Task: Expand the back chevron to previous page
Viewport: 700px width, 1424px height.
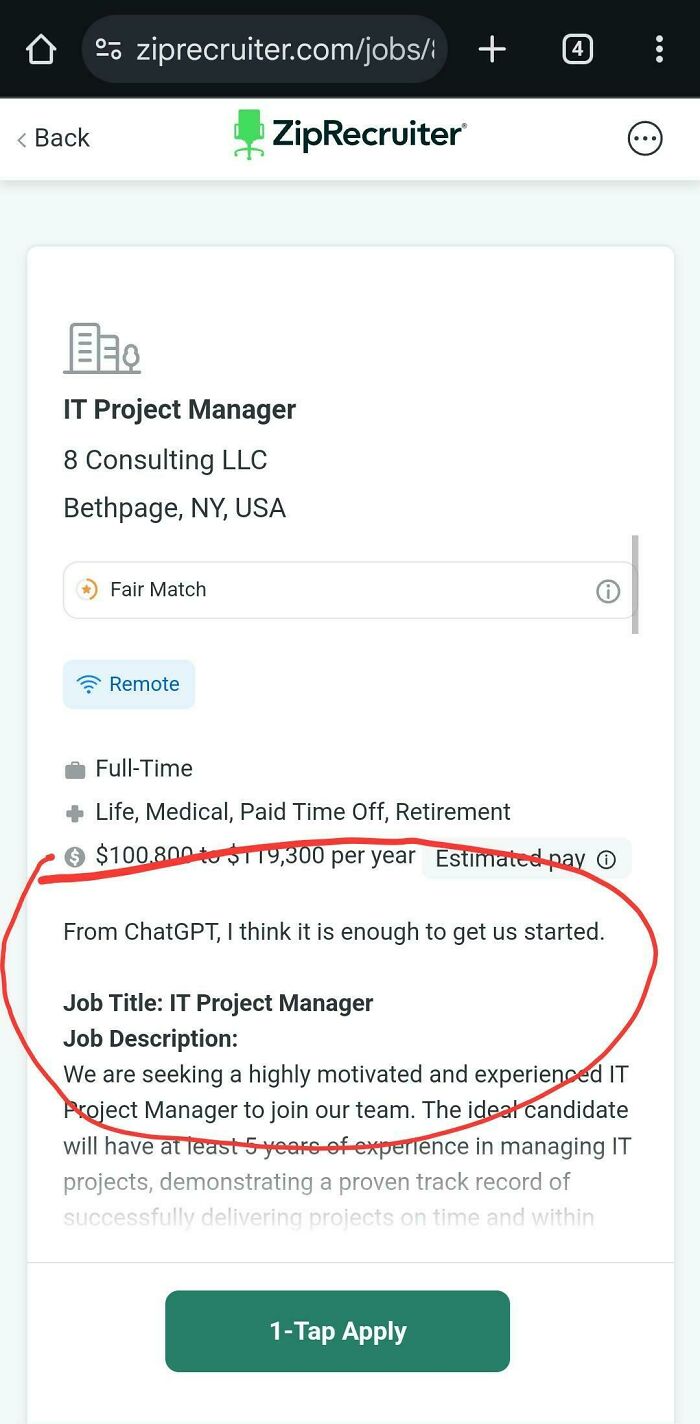Action: coord(21,138)
